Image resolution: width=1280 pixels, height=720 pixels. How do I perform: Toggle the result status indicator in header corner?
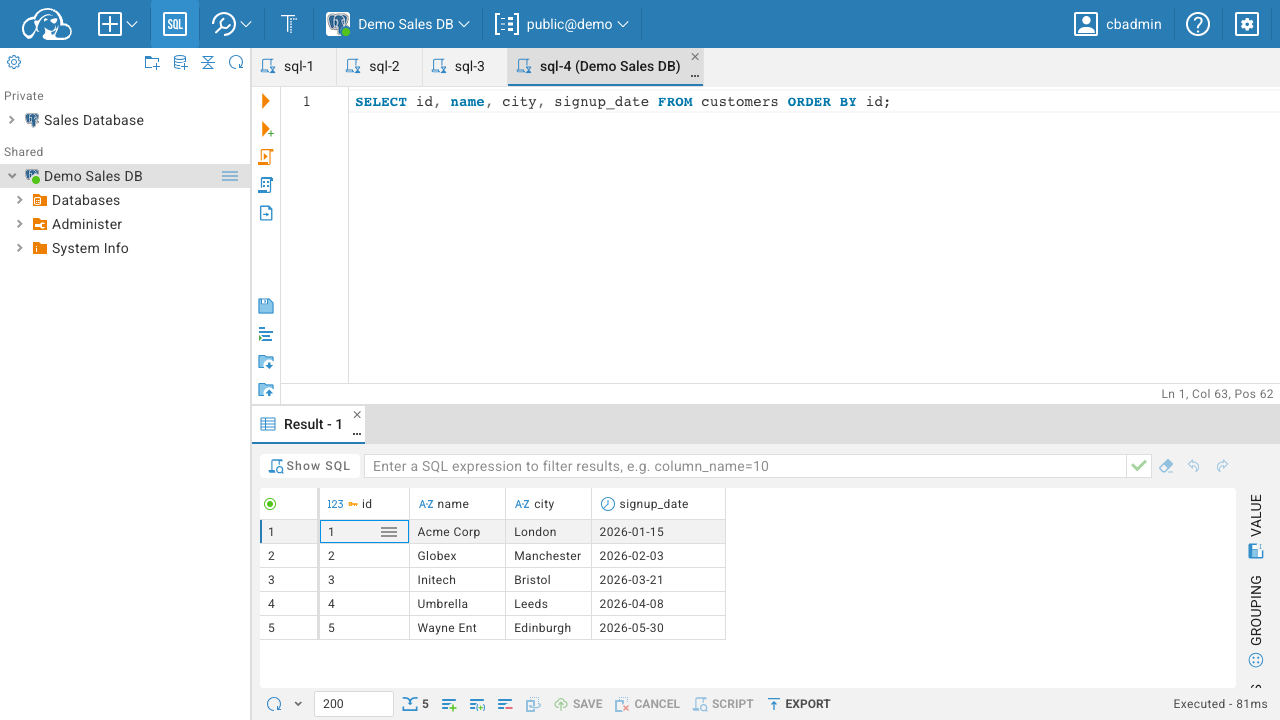(x=269, y=504)
